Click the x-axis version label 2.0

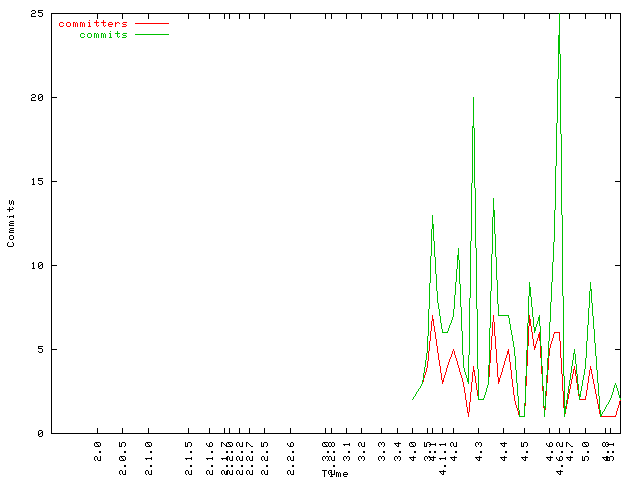98,449
